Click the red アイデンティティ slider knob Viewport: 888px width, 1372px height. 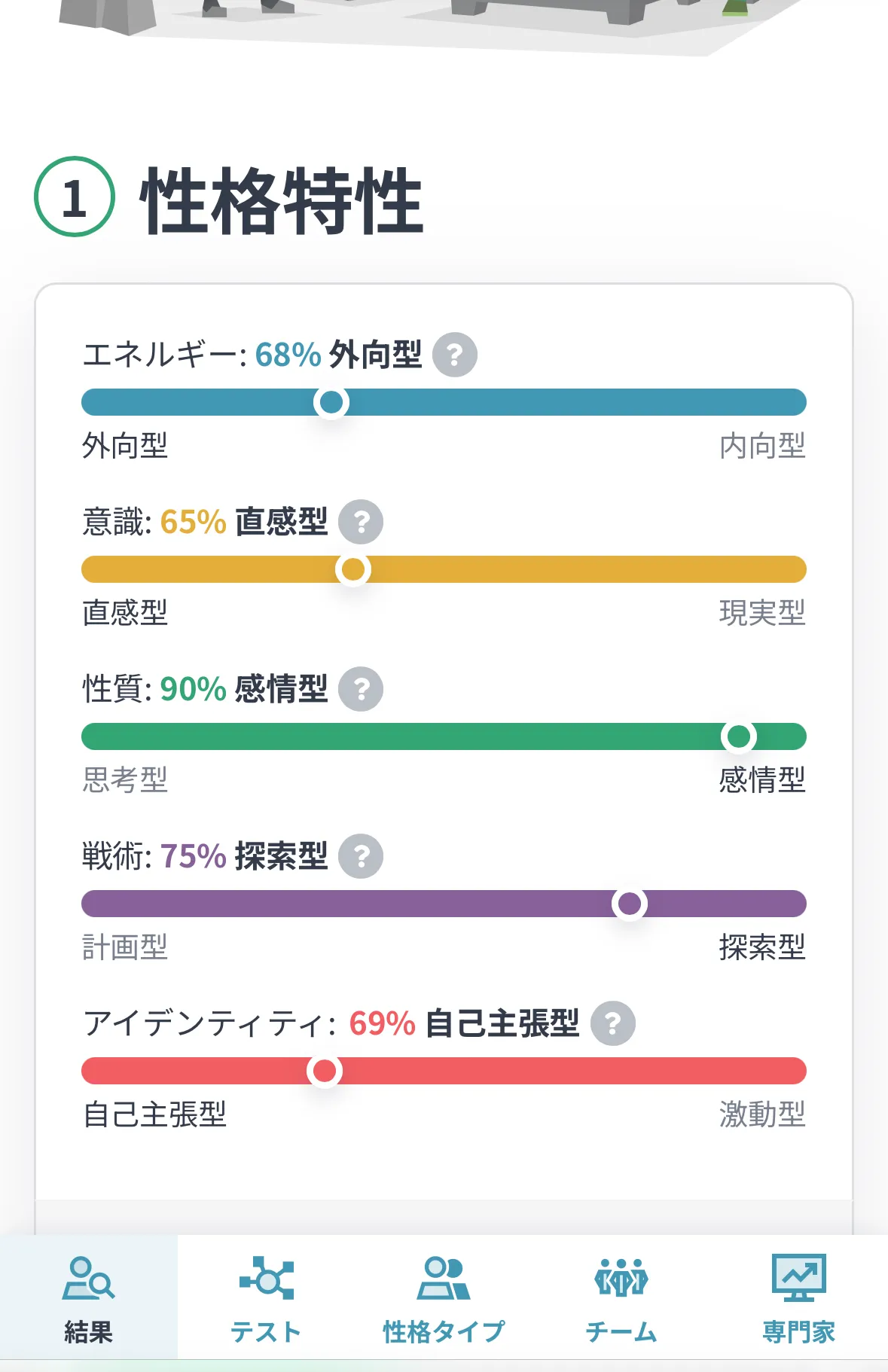[x=325, y=1071]
